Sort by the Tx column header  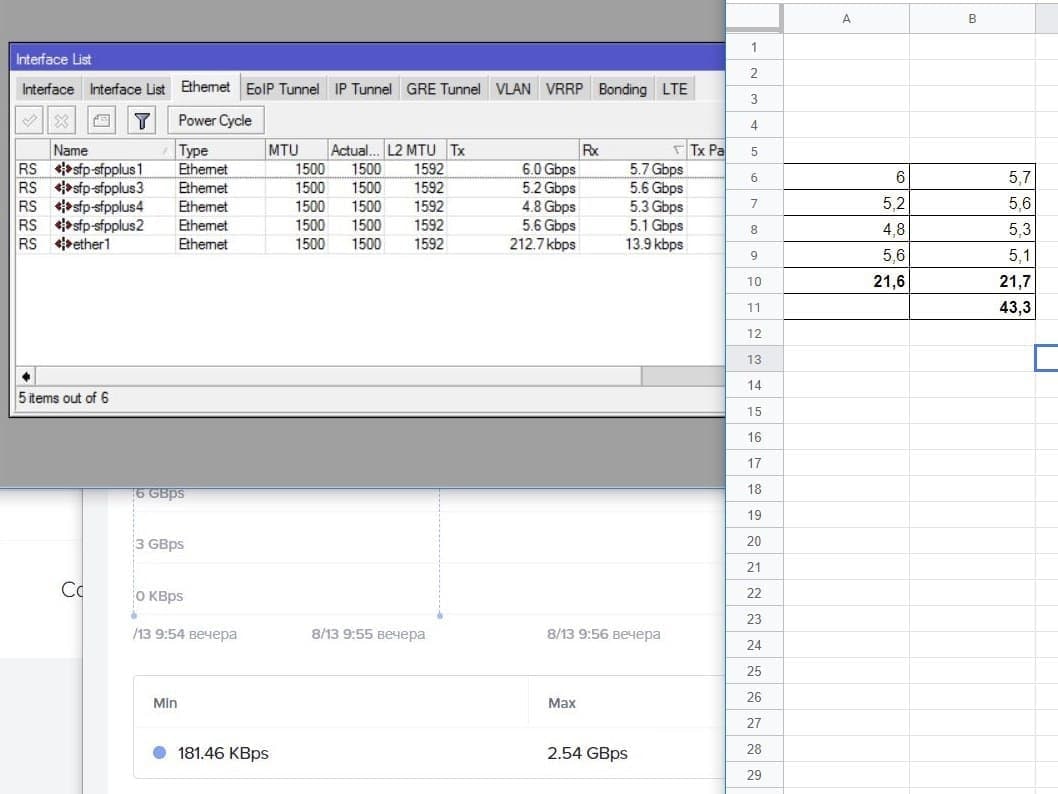point(513,150)
